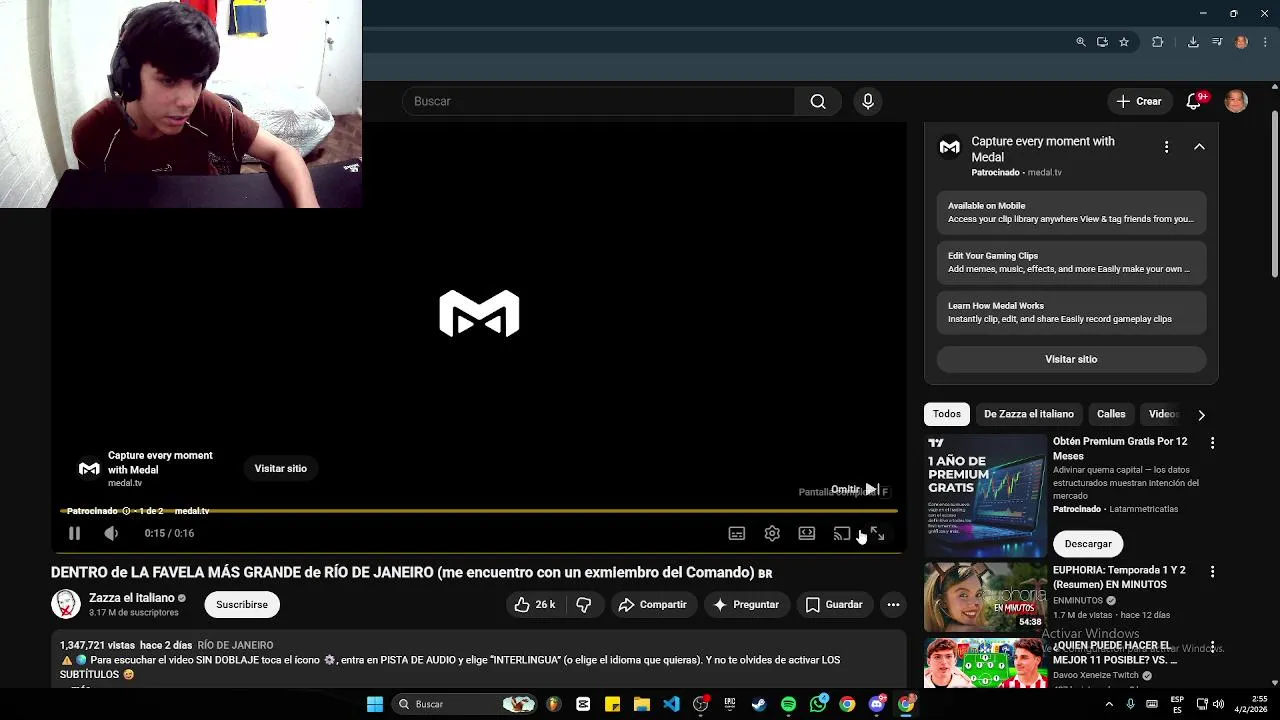Show more filter chips with the right arrow
Viewport: 1280px width, 720px height.
tap(1201, 414)
